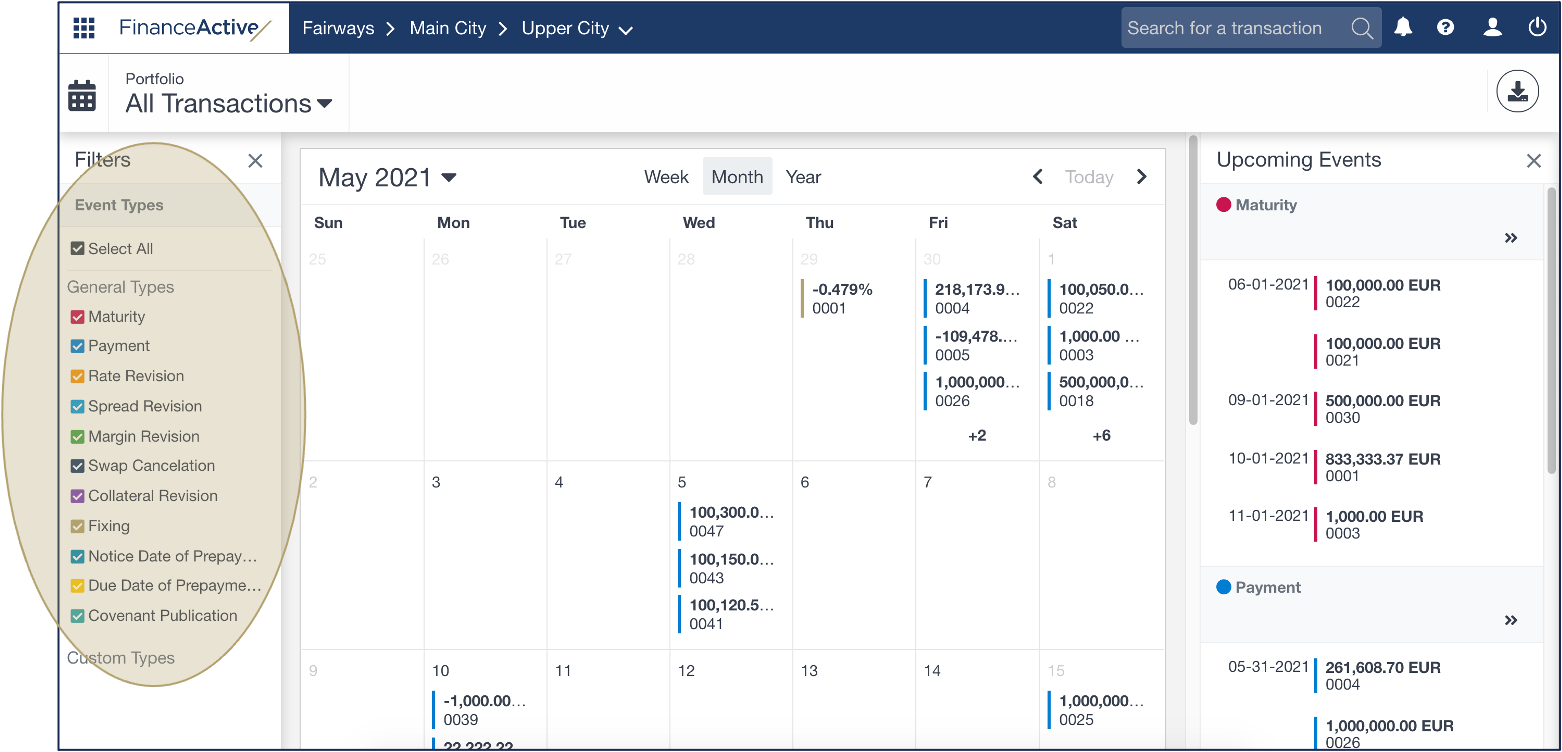Image resolution: width=1562 pixels, height=752 pixels.
Task: Uncheck the Maturity event type checkbox
Action: pyautogui.click(x=78, y=317)
